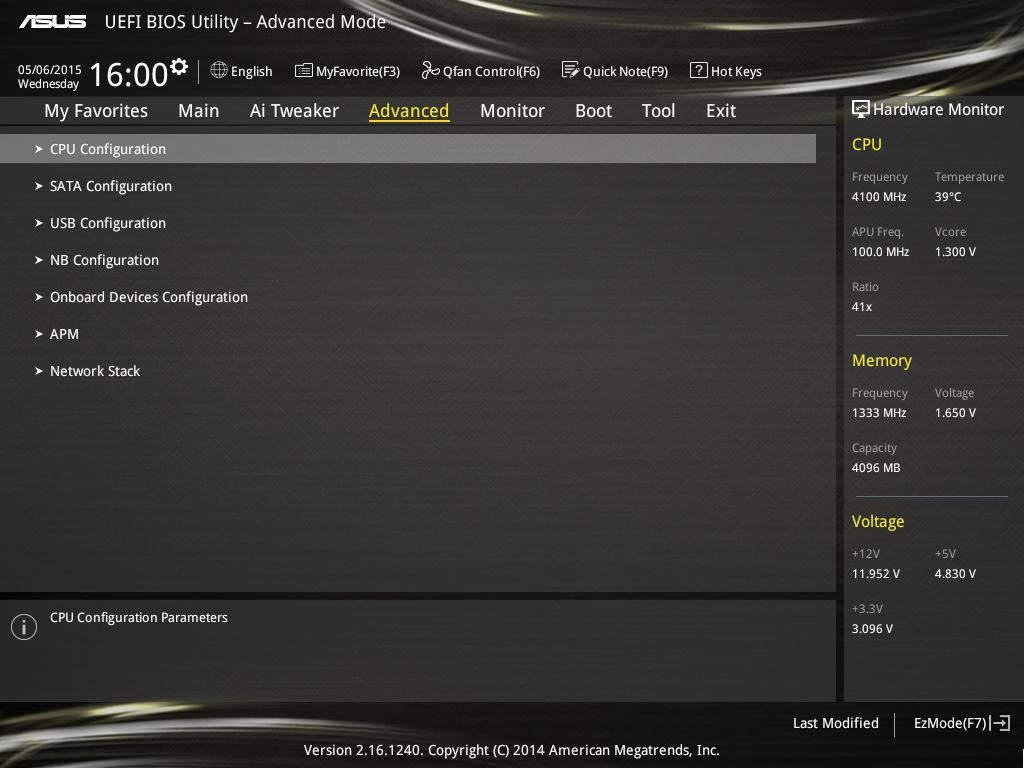The width and height of the screenshot is (1024, 768).
Task: Open the My Favorites tab
Action: [96, 111]
